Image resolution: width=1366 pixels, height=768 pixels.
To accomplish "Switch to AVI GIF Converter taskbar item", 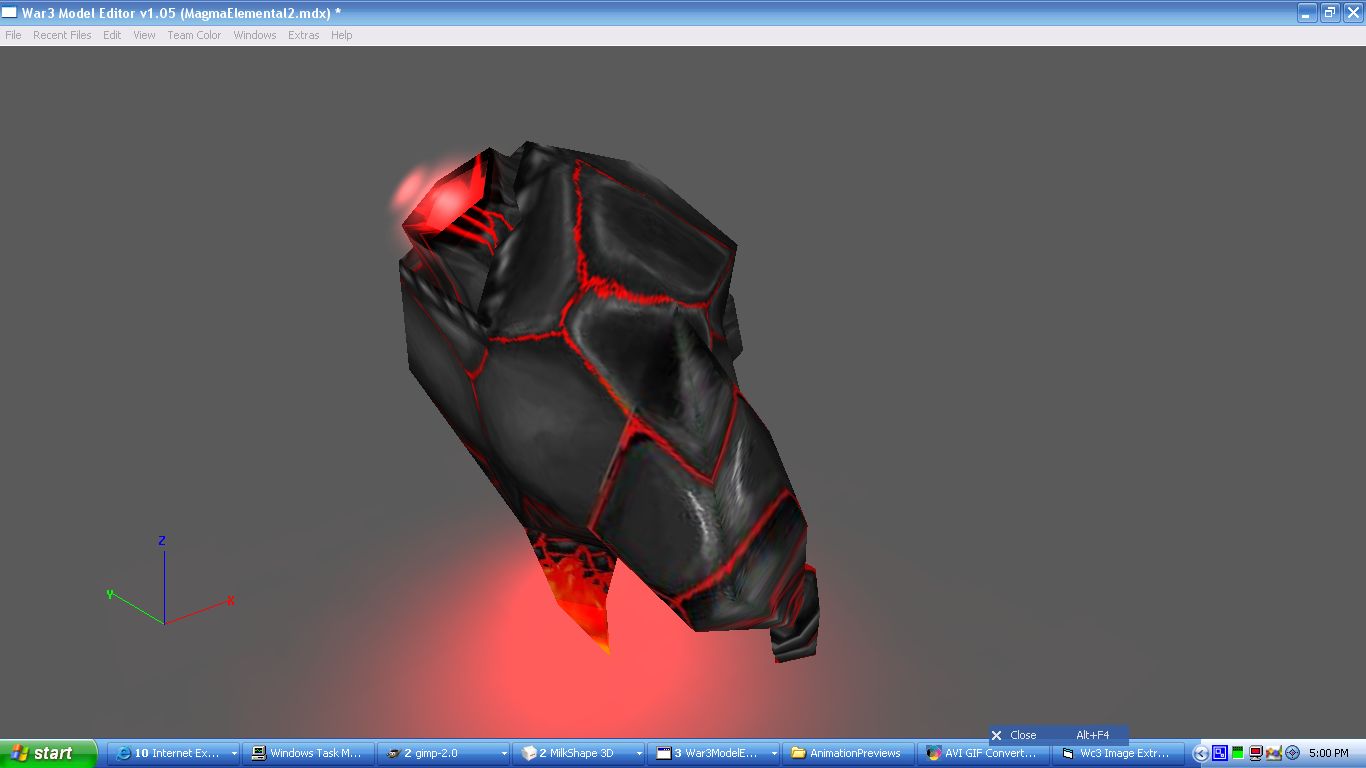I will click(x=983, y=753).
